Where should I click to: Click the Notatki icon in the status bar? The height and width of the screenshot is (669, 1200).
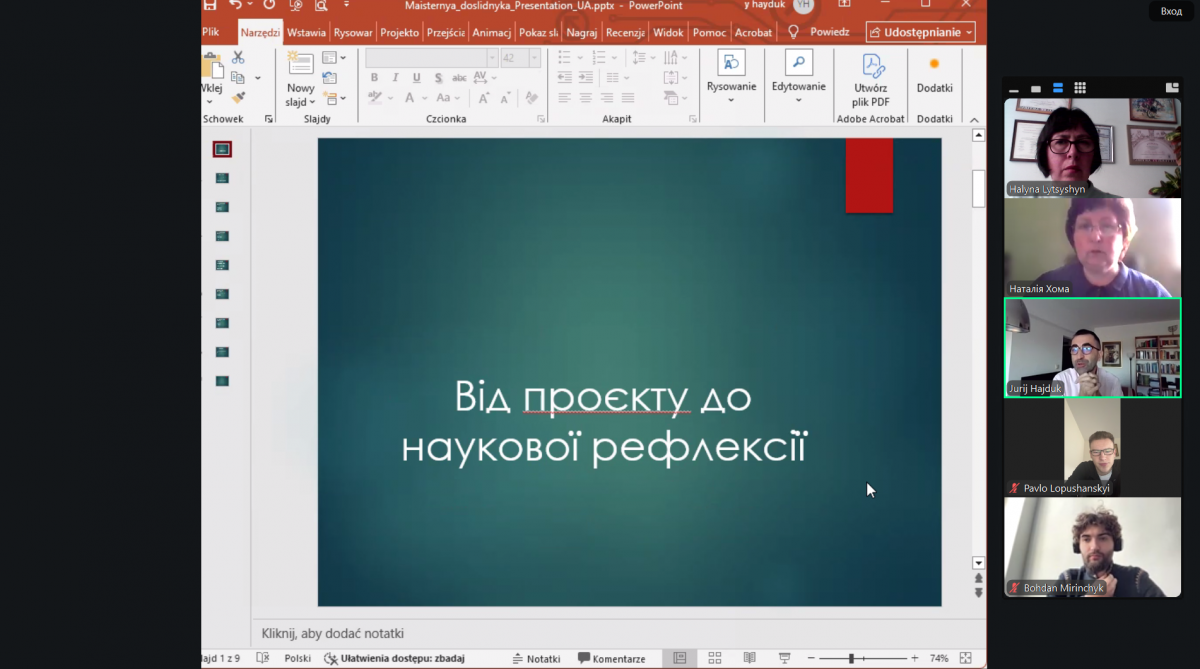tap(519, 658)
